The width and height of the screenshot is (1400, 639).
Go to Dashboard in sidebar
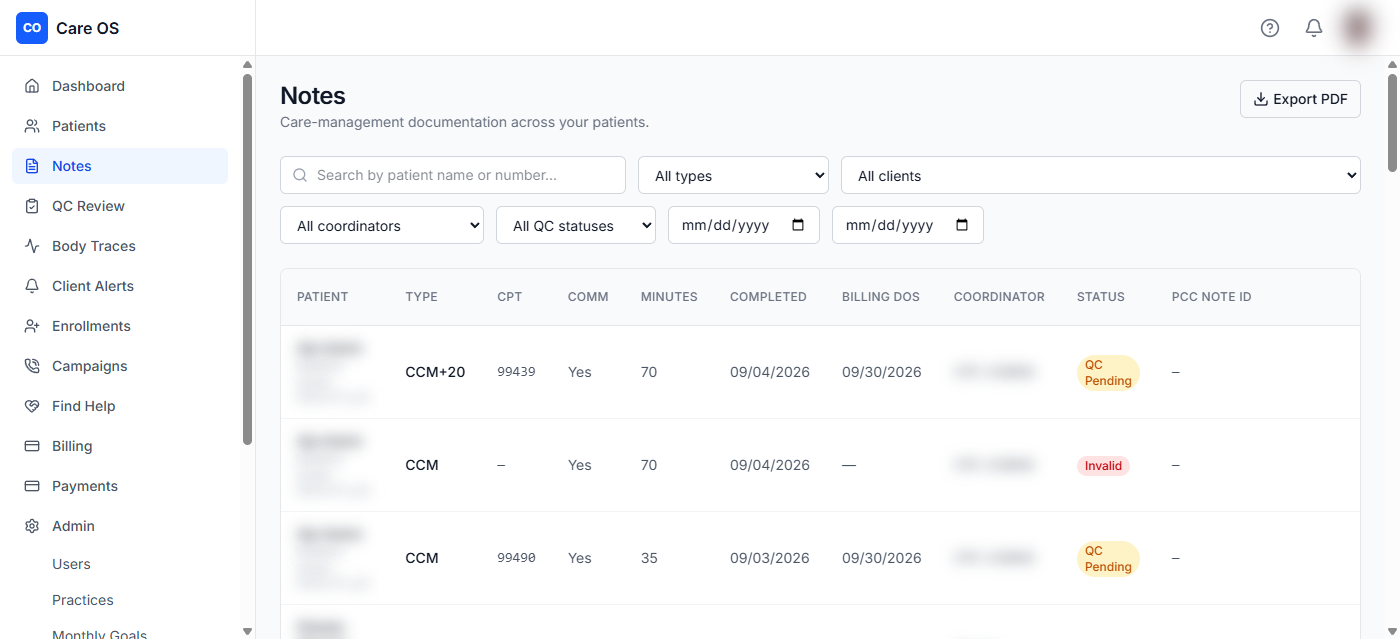[x=120, y=86]
